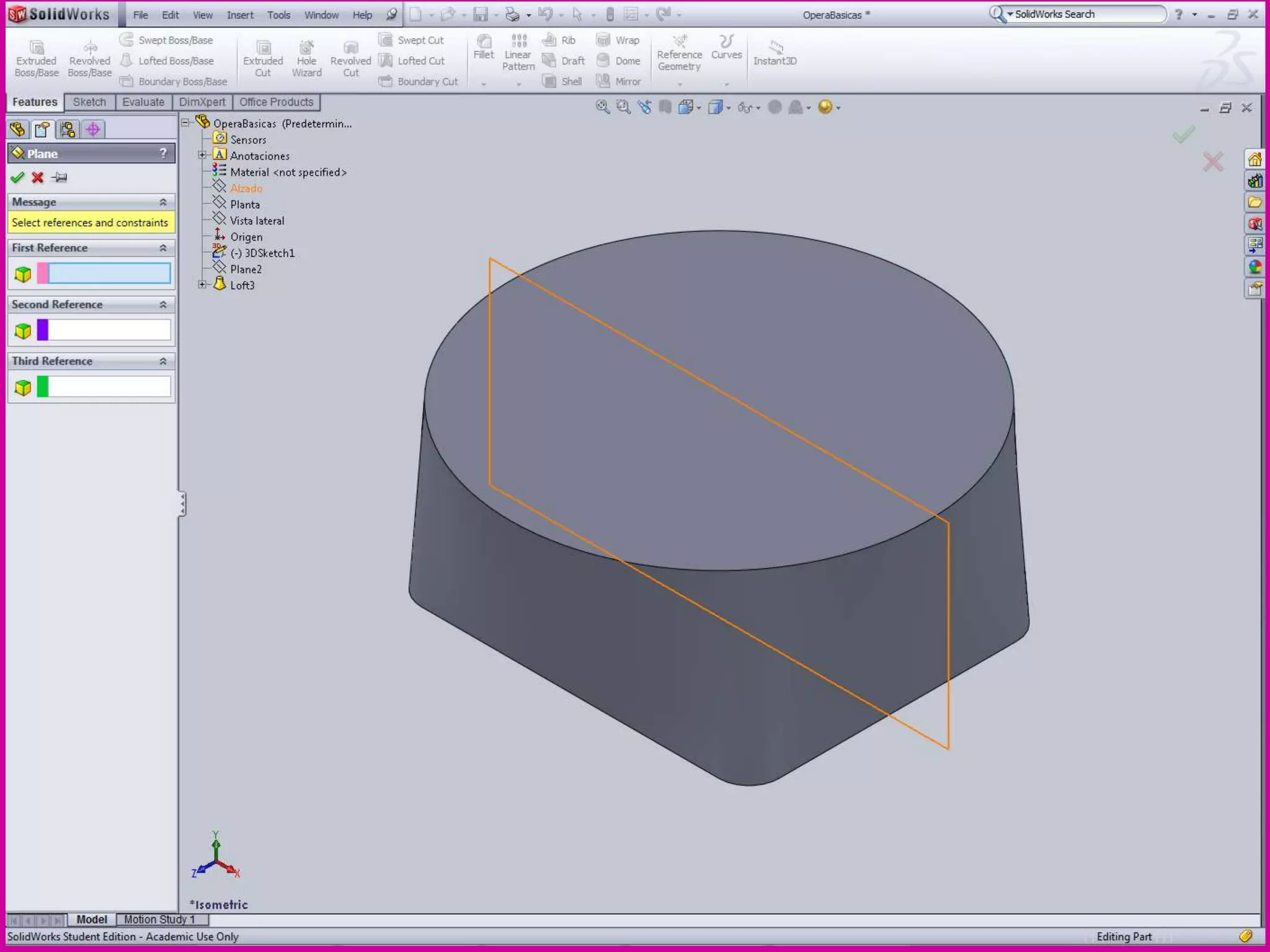Expand the Loft3 feature node
Screen dimensions: 1270x952
[202, 284]
